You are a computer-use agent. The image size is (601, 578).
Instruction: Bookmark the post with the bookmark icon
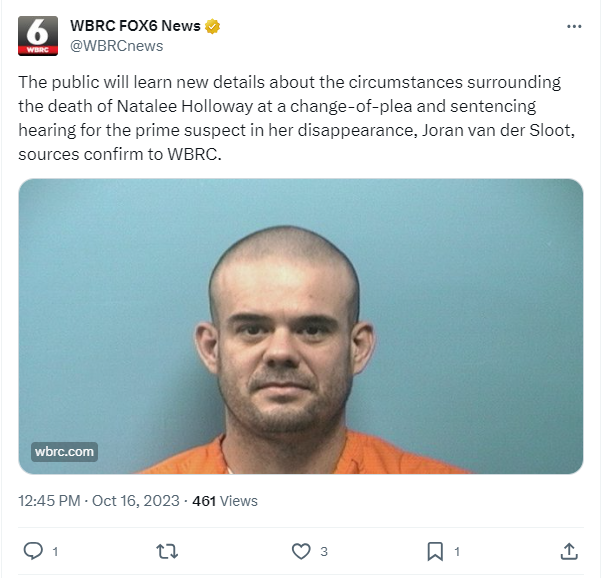tap(435, 551)
